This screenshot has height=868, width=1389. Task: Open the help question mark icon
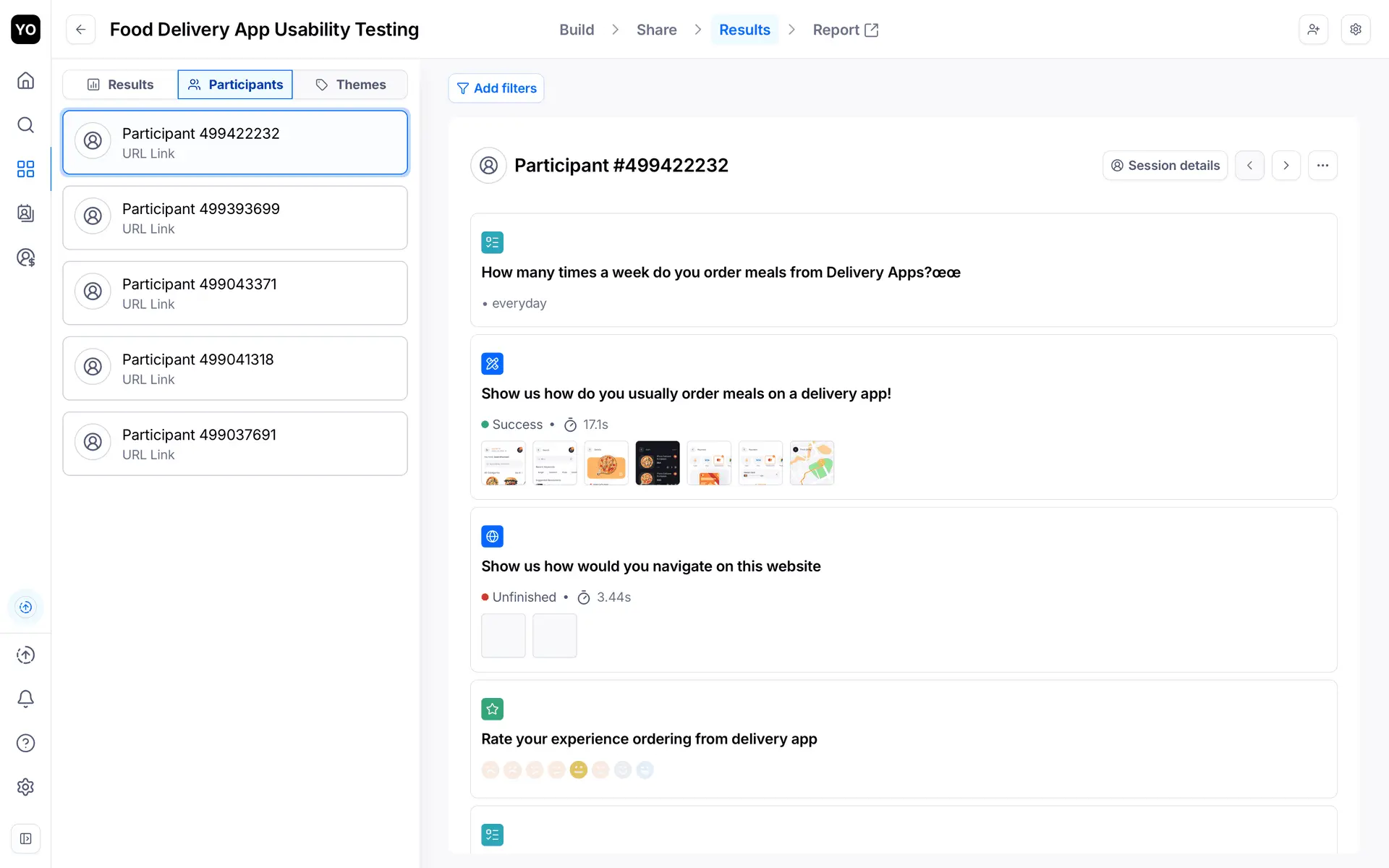click(x=25, y=743)
